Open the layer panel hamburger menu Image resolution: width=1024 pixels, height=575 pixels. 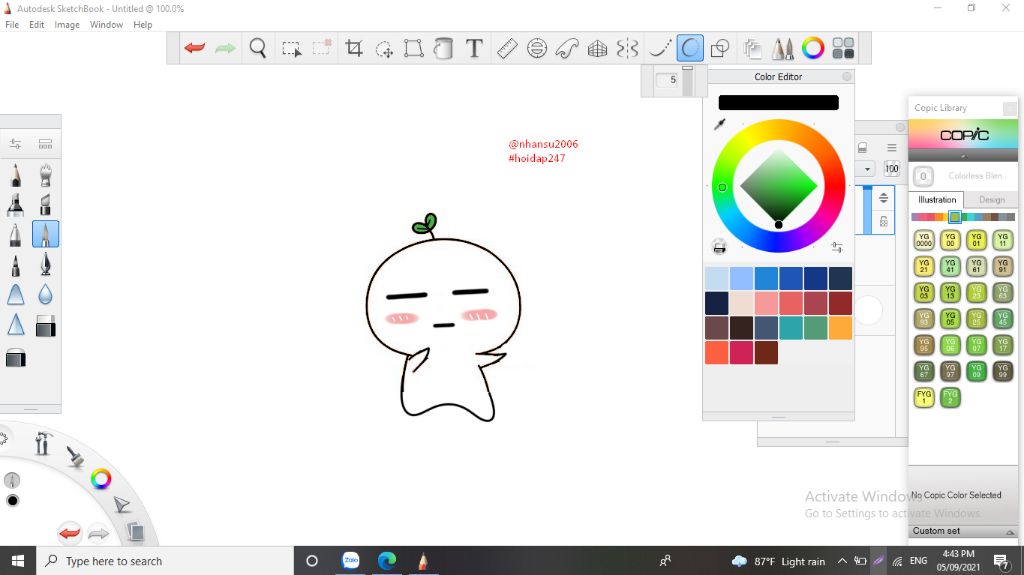coord(891,148)
